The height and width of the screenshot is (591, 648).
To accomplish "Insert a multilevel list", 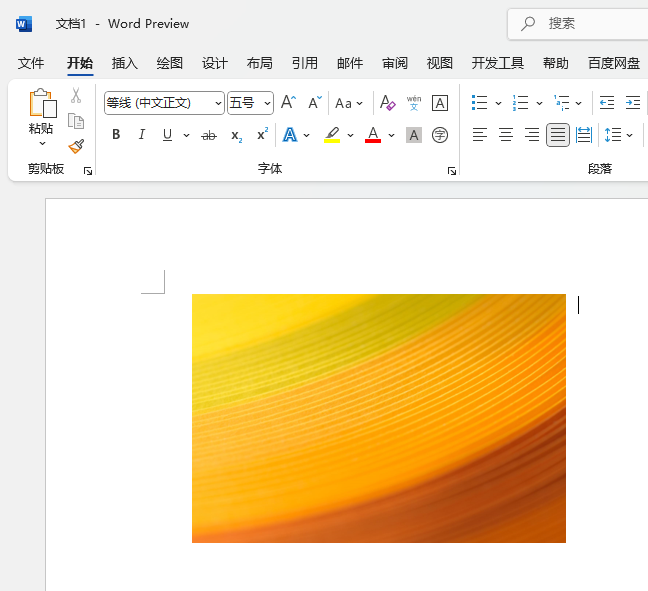I will click(x=562, y=102).
